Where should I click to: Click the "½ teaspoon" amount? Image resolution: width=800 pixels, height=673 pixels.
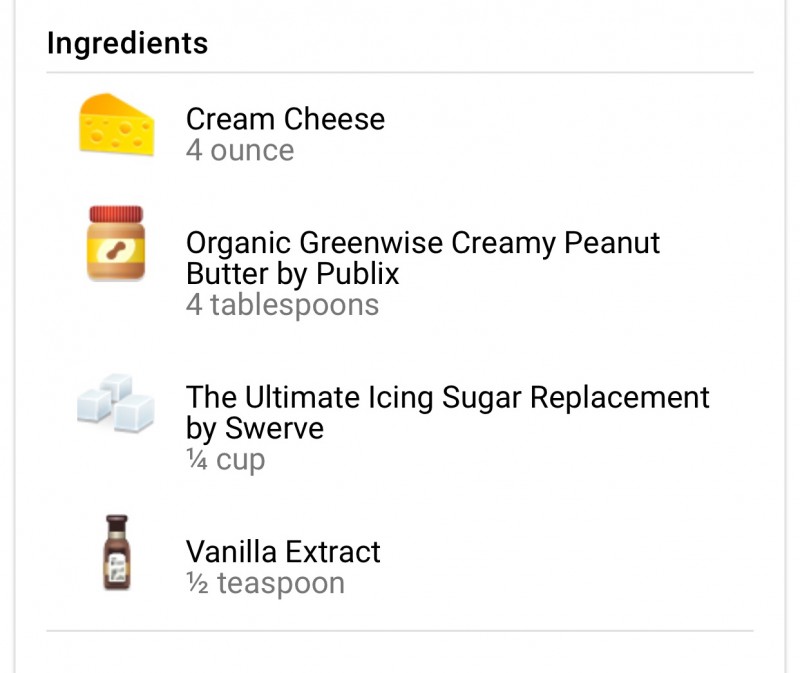click(265, 583)
